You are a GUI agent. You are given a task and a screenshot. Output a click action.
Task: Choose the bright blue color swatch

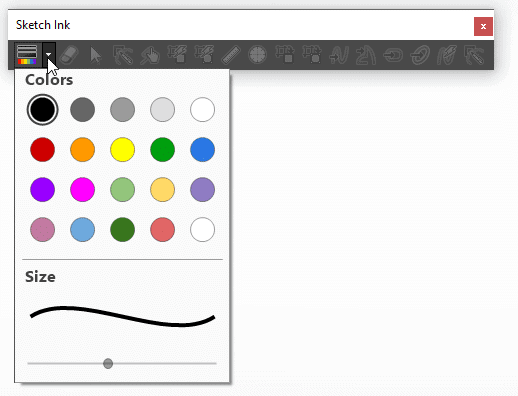point(202,150)
